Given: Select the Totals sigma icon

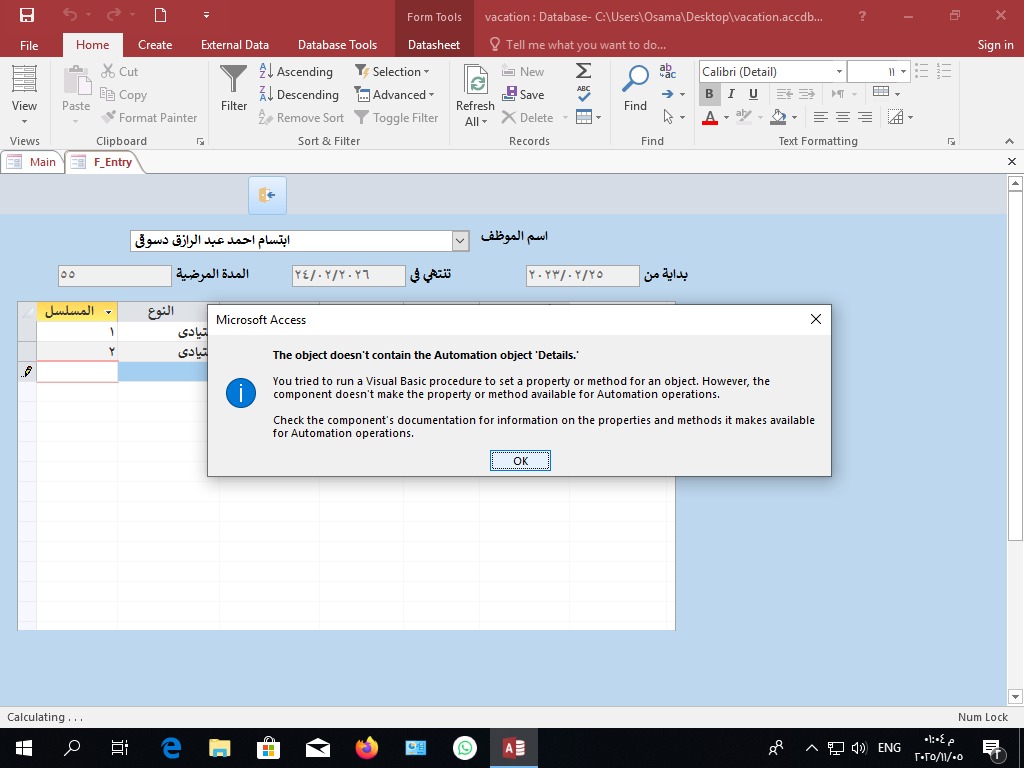Looking at the screenshot, I should click(x=582, y=70).
